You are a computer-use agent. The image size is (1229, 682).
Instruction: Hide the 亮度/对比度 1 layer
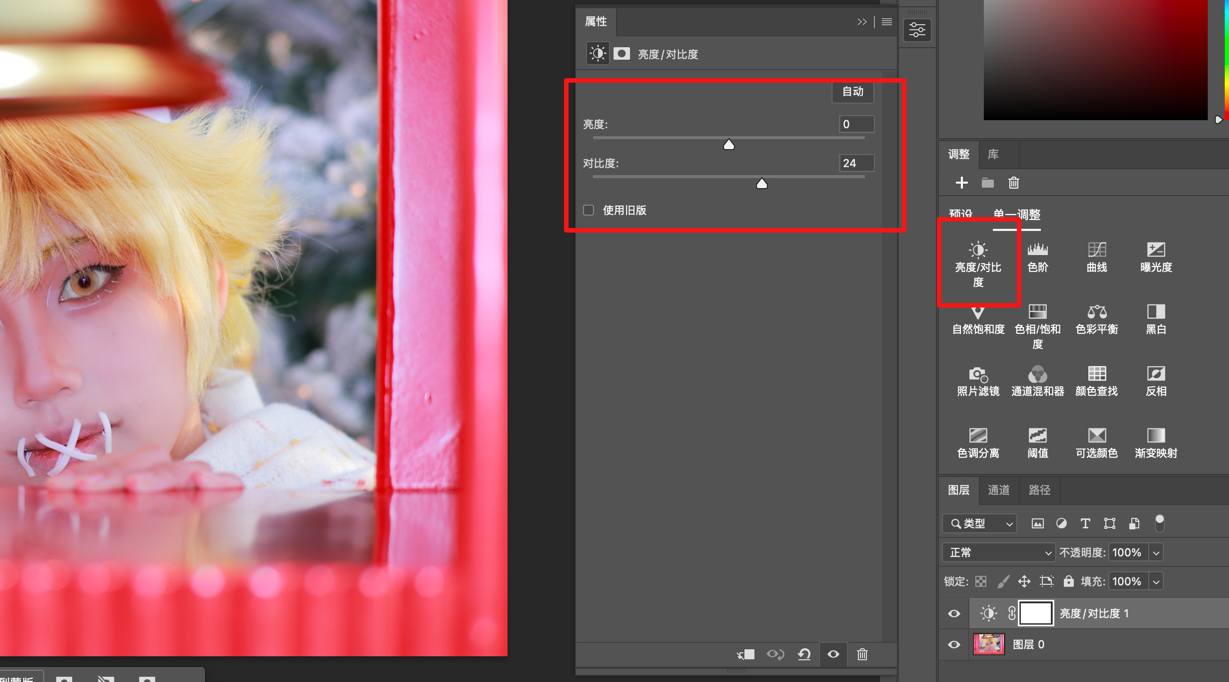click(954, 614)
